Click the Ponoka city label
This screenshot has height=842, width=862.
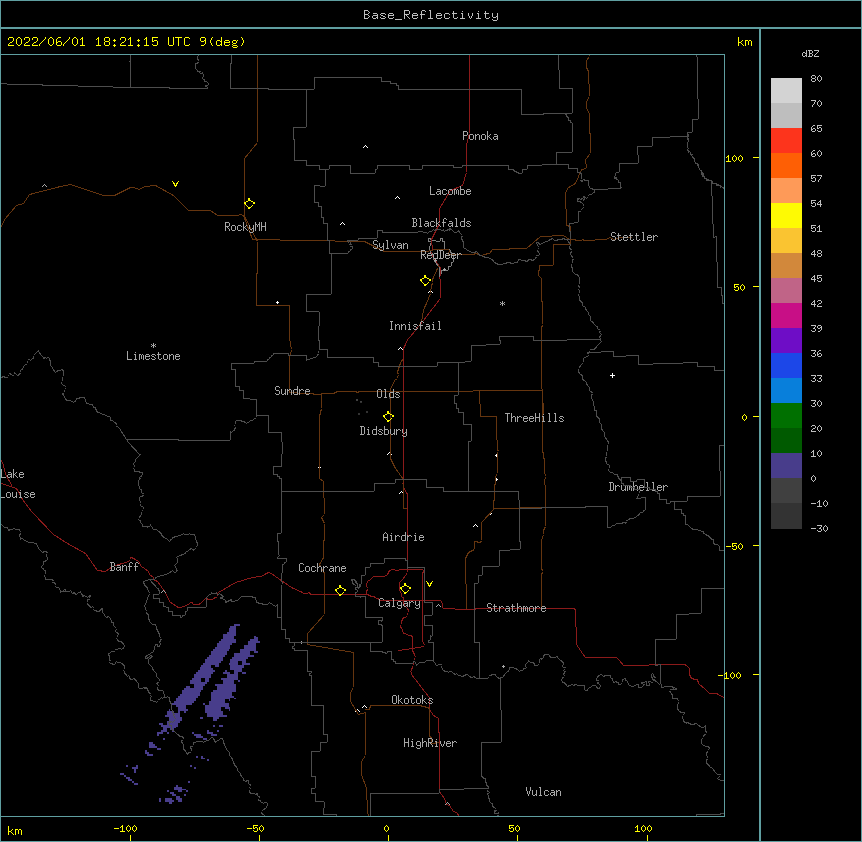coord(480,136)
